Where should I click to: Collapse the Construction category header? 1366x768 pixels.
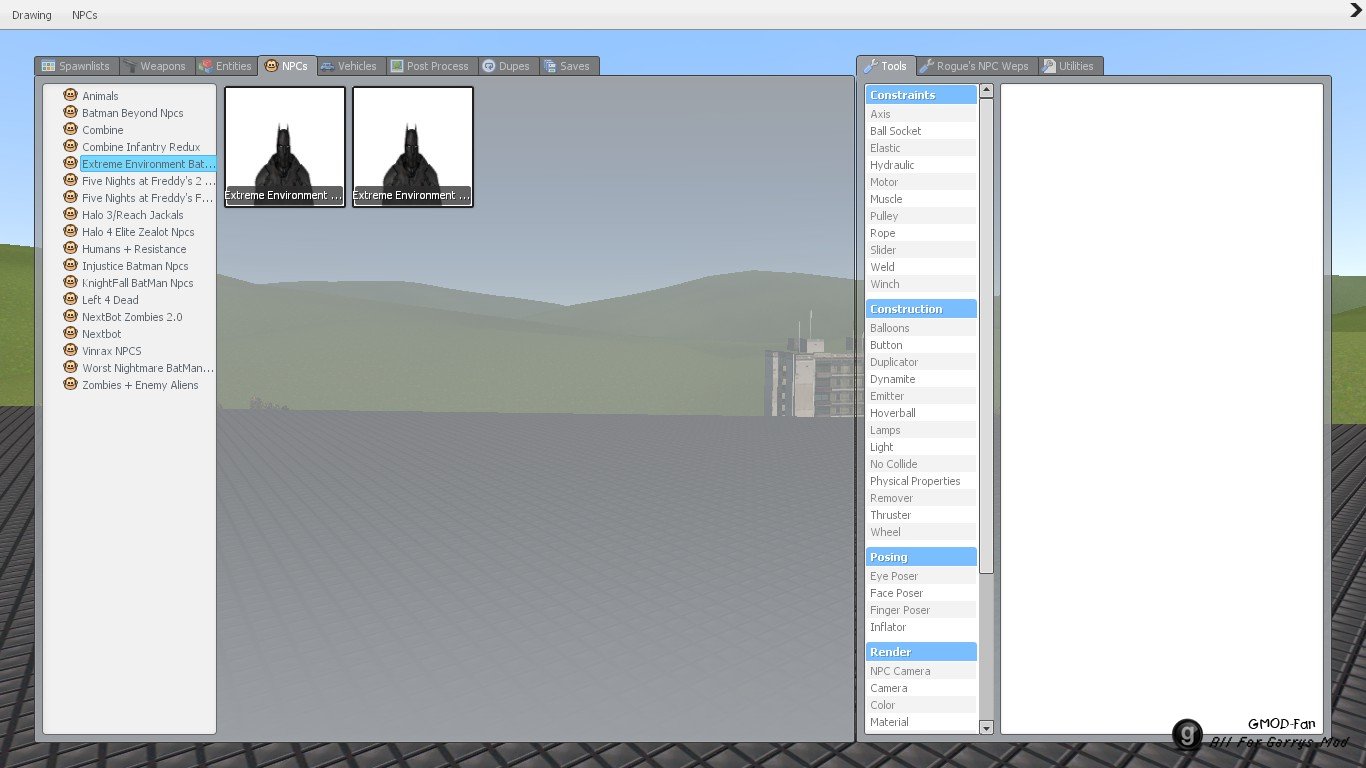(x=921, y=309)
